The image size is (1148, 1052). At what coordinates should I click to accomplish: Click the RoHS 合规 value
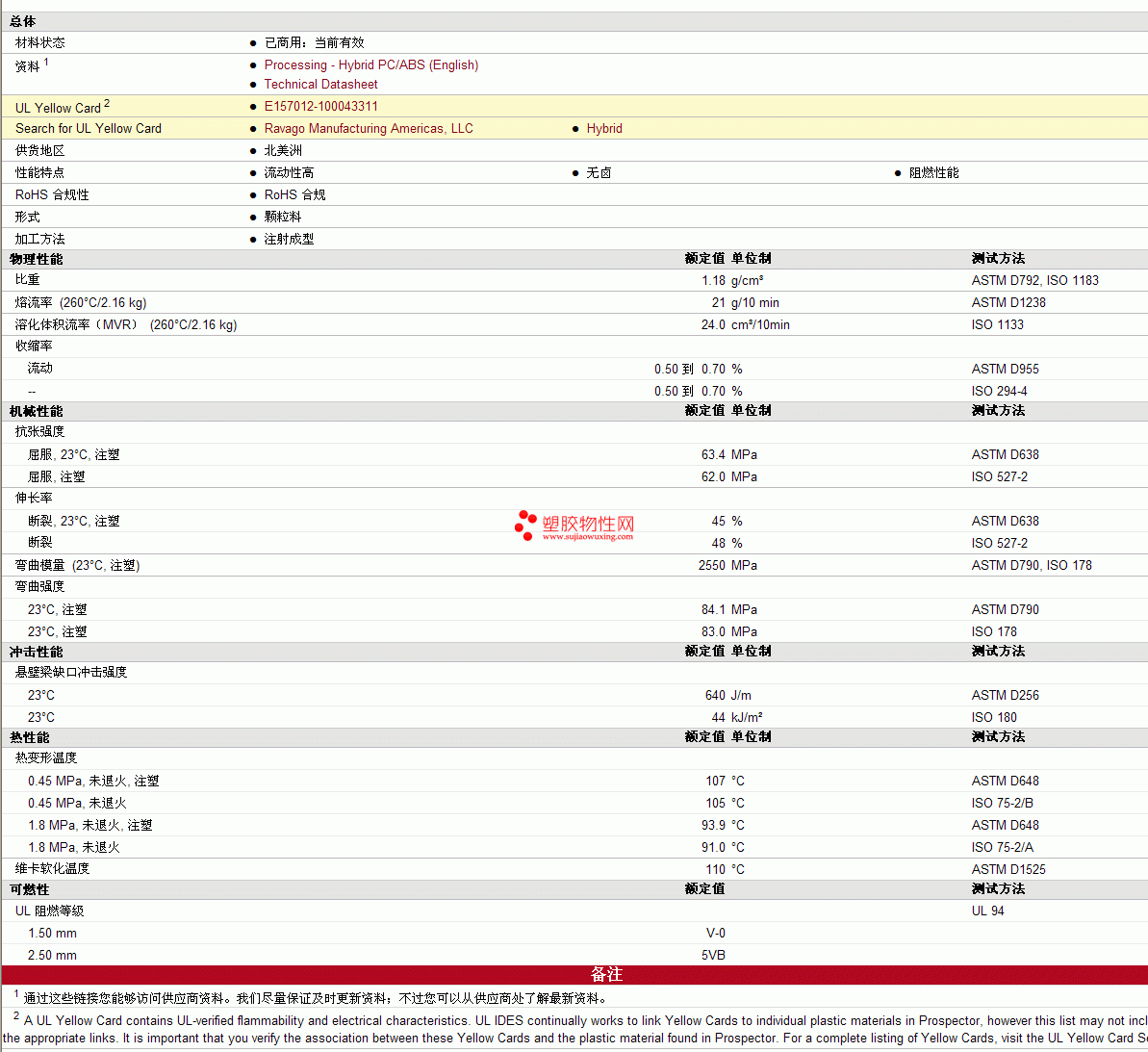(294, 194)
